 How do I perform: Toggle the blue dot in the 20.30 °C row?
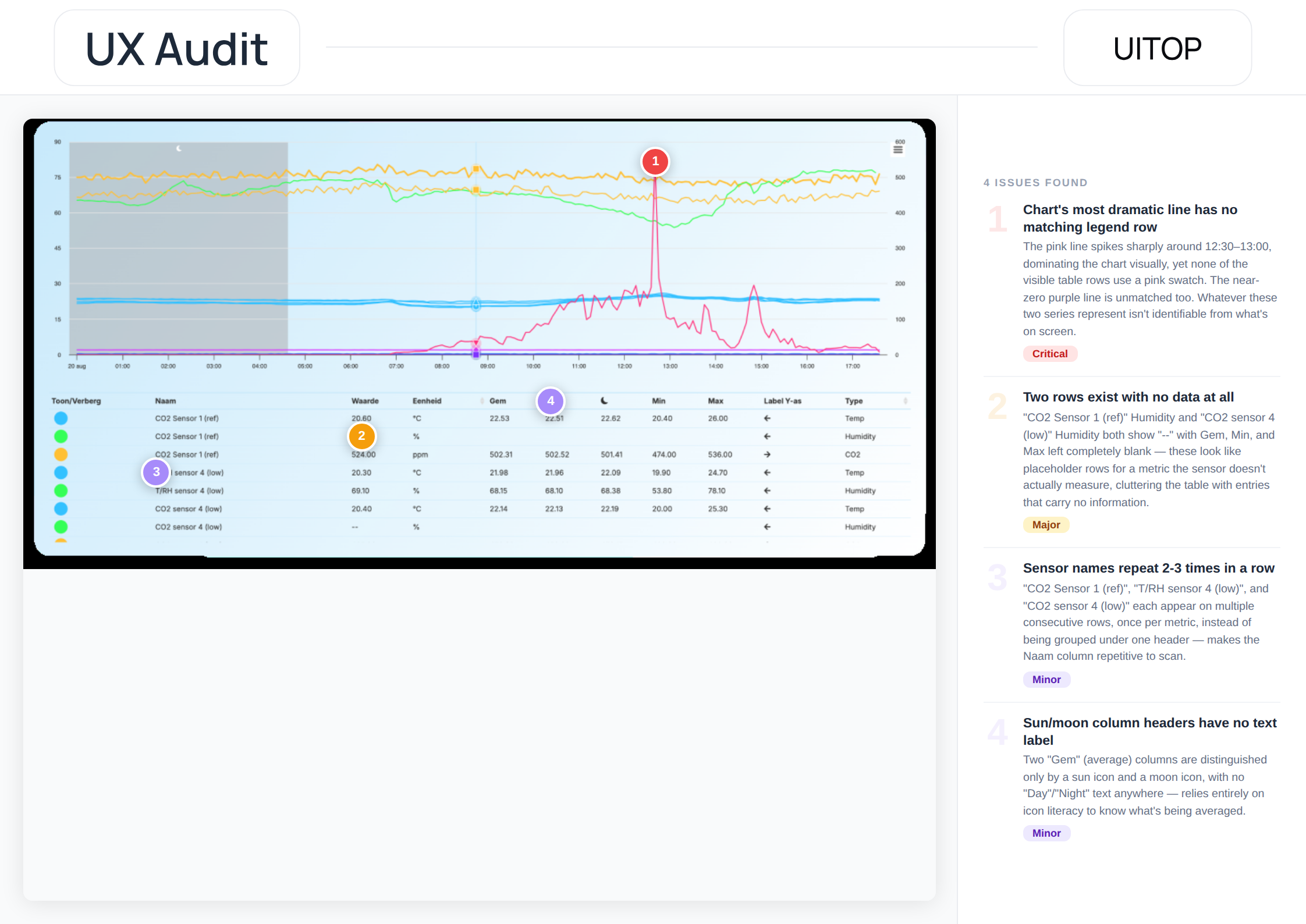pyautogui.click(x=61, y=472)
